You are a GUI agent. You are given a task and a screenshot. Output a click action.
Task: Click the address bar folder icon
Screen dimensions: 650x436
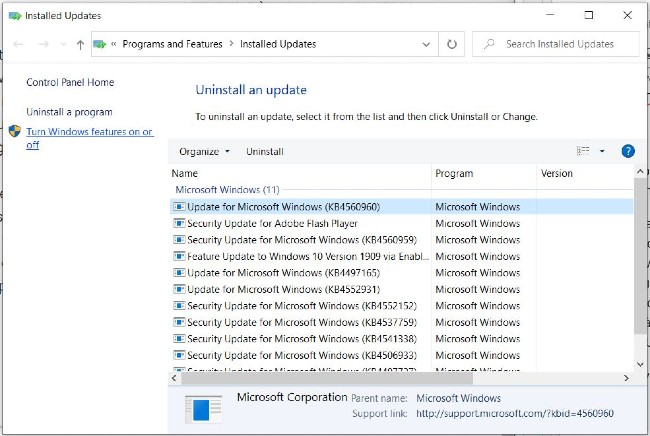[99, 44]
